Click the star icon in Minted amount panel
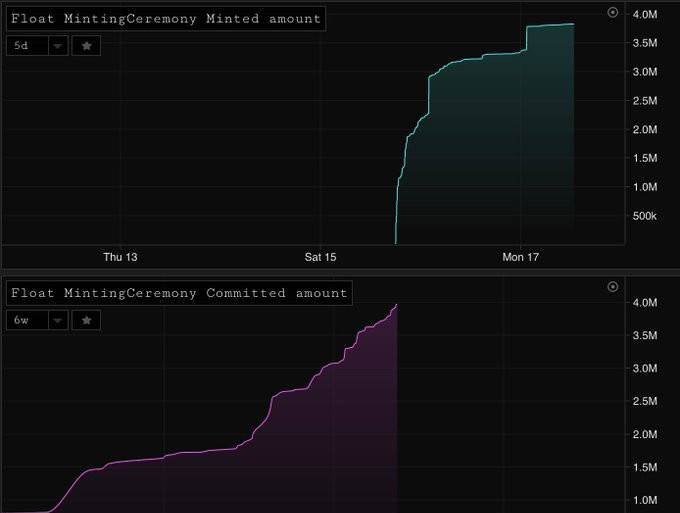Image resolution: width=680 pixels, height=513 pixels. click(x=86, y=46)
